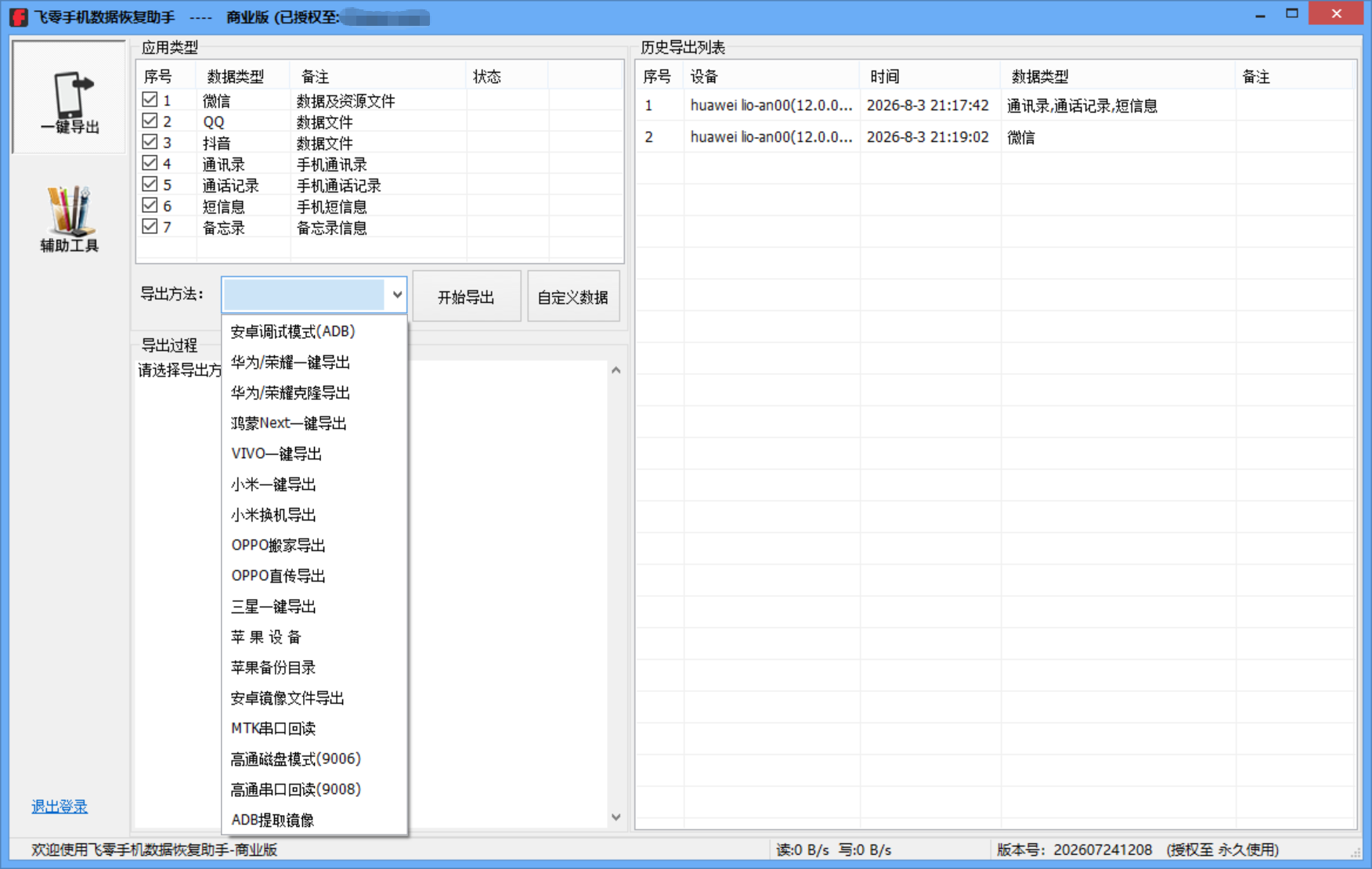Select OPPO搬家导出 option
Viewport: 1372px width, 869px height.
click(x=314, y=545)
